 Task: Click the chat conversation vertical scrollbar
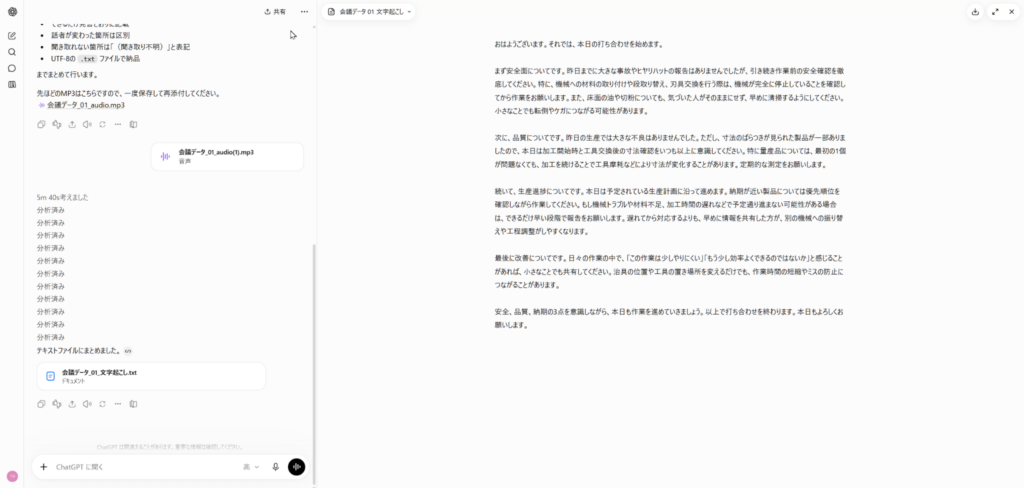(314, 365)
